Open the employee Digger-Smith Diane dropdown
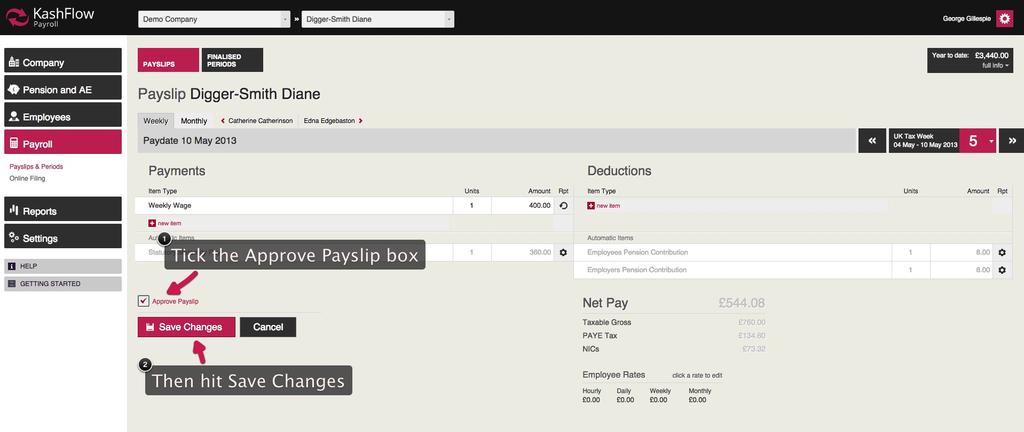Image resolution: width=1024 pixels, height=432 pixels. (x=377, y=19)
